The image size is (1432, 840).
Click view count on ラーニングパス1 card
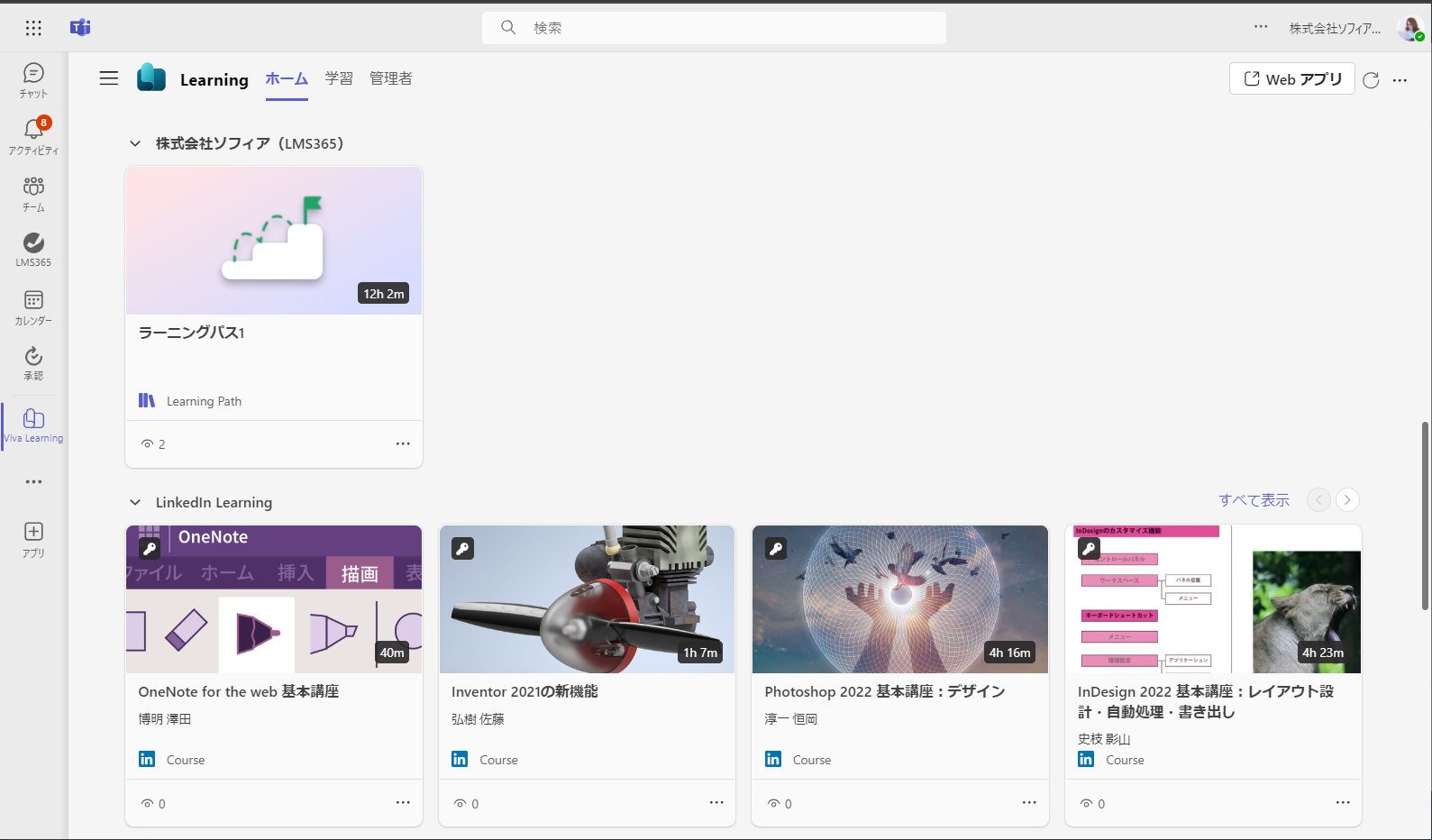coord(153,444)
